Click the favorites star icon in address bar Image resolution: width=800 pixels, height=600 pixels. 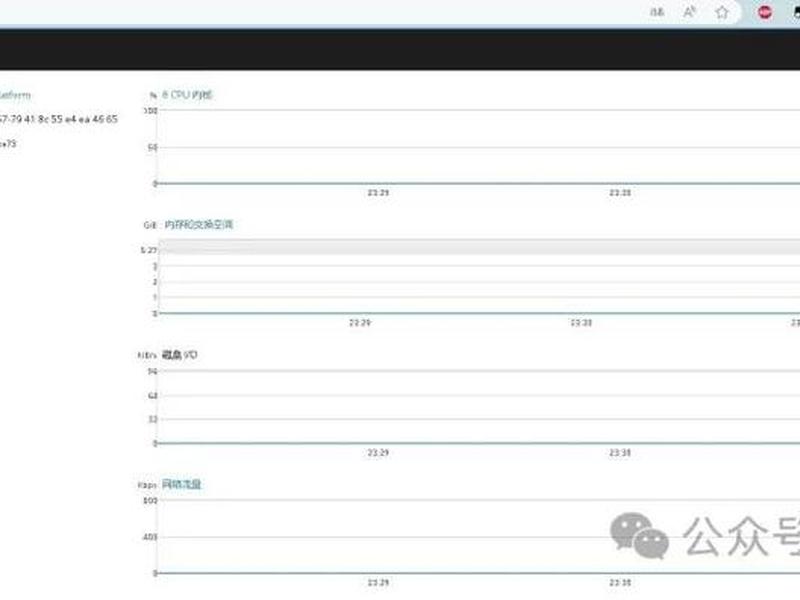[721, 12]
